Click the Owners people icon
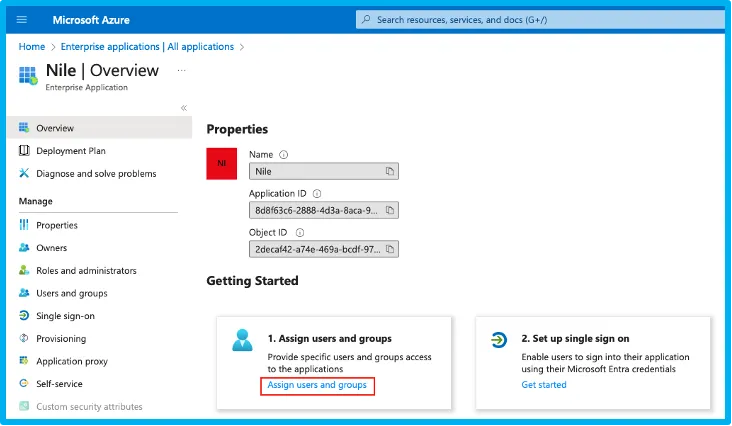Screen dimensions: 732x426 [24, 247]
